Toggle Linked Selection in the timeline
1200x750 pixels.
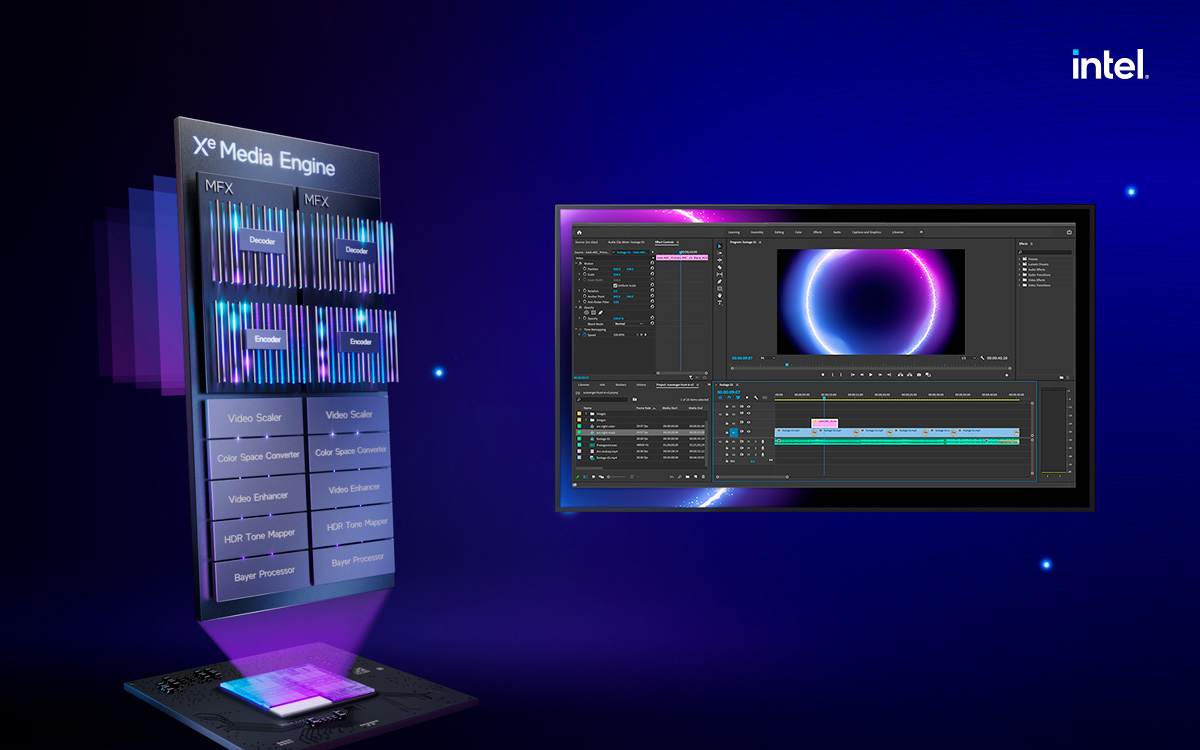pyautogui.click(x=738, y=397)
